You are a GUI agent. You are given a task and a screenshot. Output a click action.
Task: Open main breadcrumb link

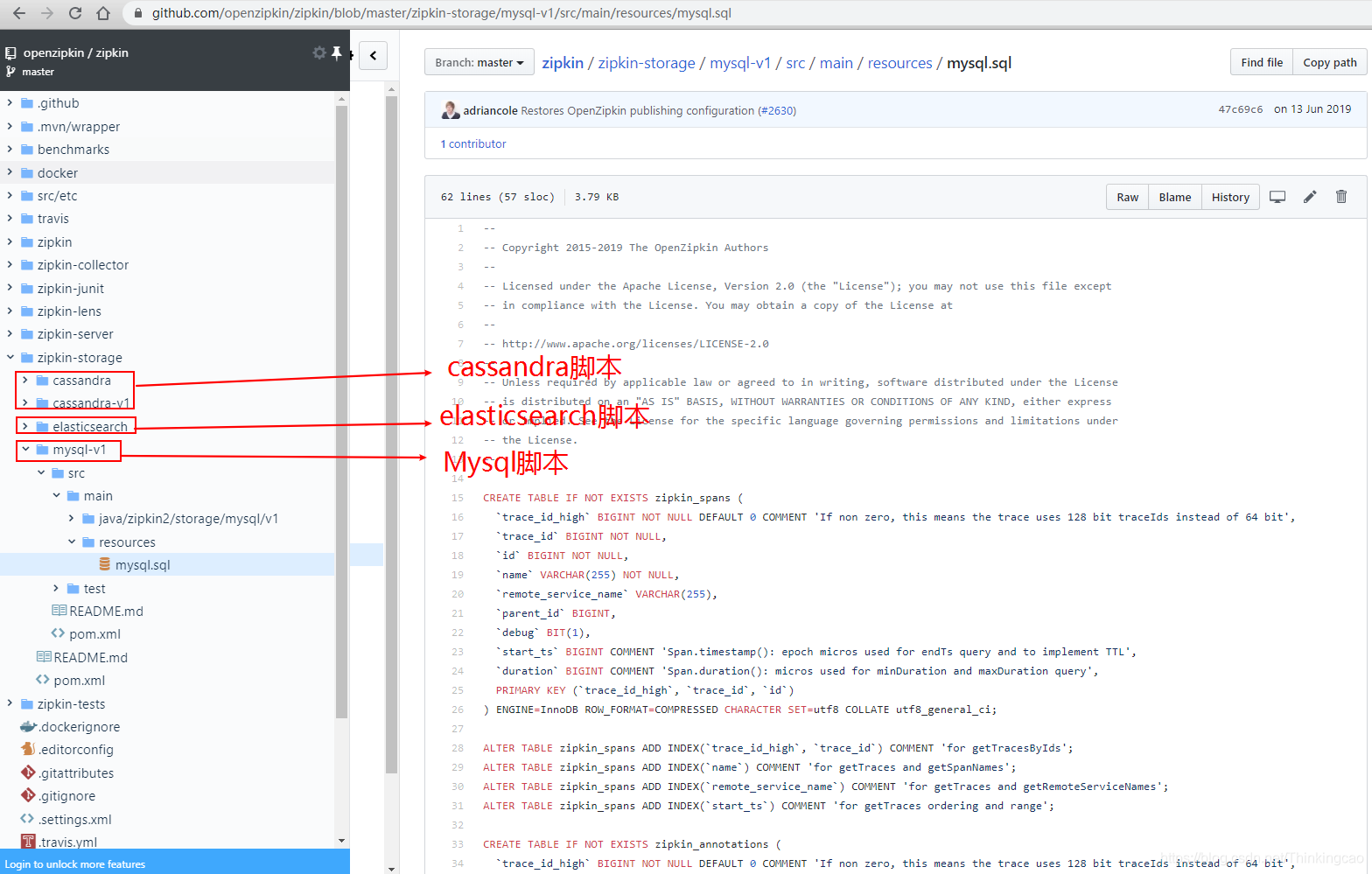coord(836,63)
